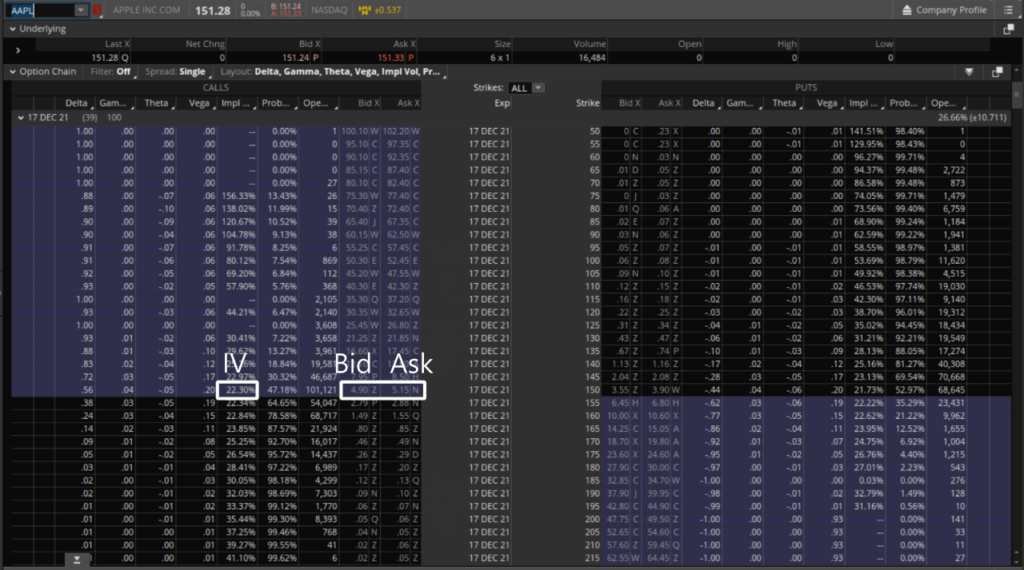The height and width of the screenshot is (570, 1024).
Task: Pop out the Underlying section with its detach icon
Action: click(x=1008, y=29)
